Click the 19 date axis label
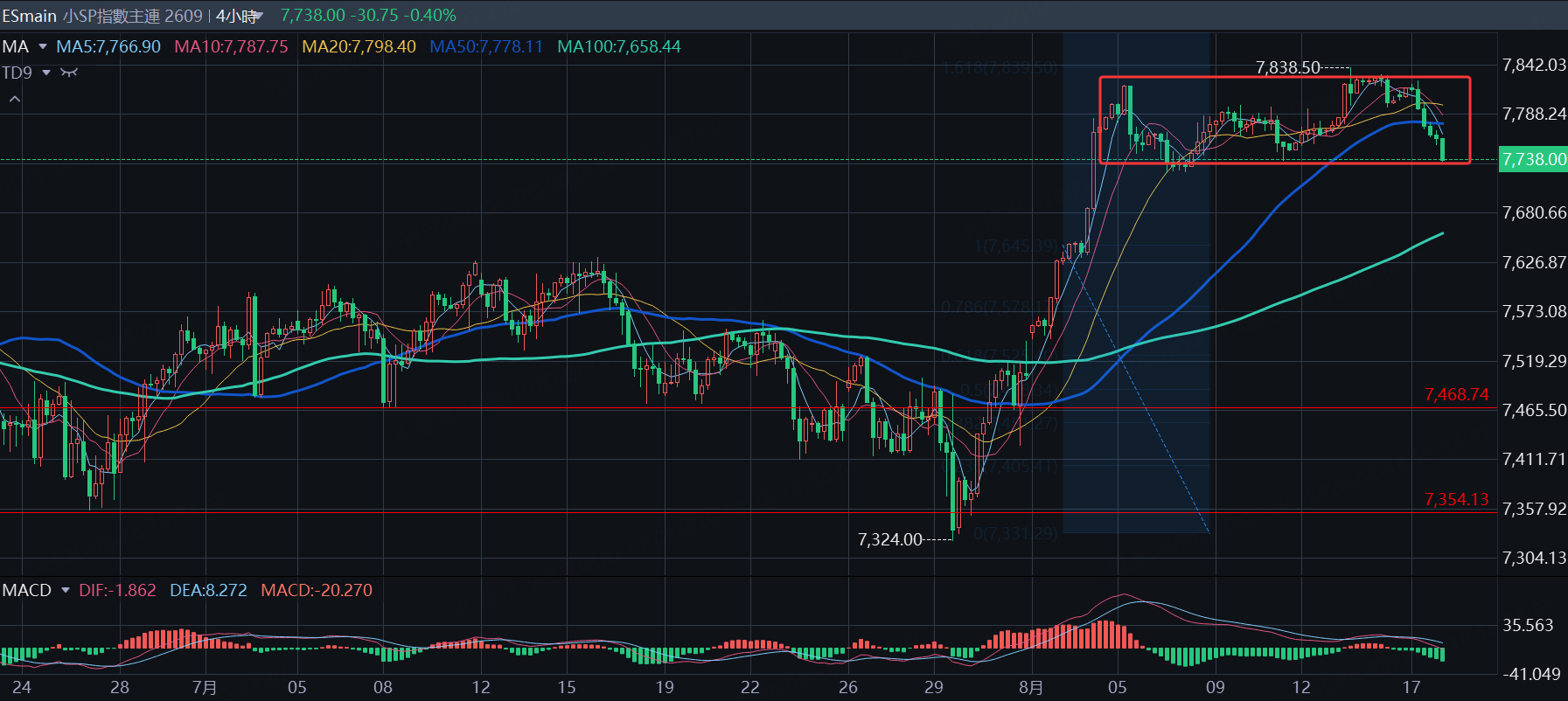The height and width of the screenshot is (701, 1568). point(665,688)
